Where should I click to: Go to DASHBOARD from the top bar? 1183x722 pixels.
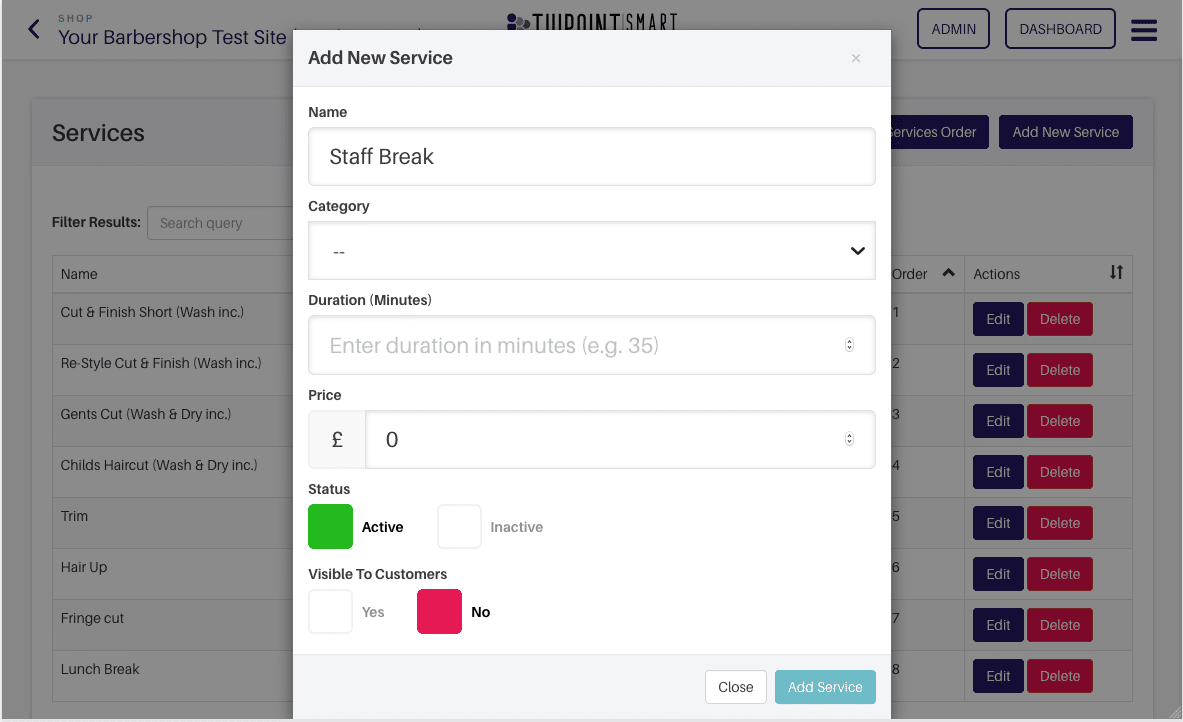click(x=1060, y=29)
